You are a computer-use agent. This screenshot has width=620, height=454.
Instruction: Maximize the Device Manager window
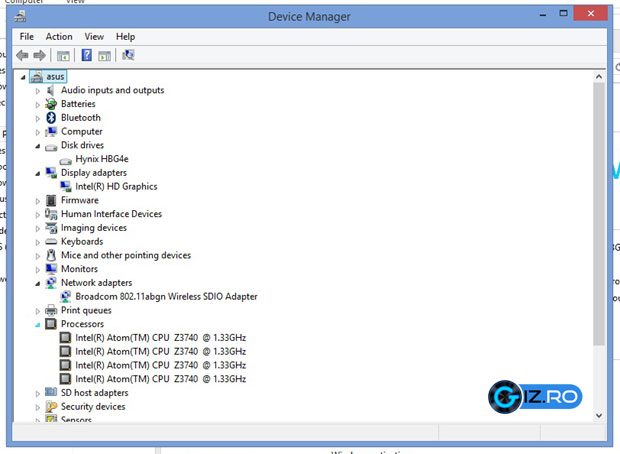point(563,14)
